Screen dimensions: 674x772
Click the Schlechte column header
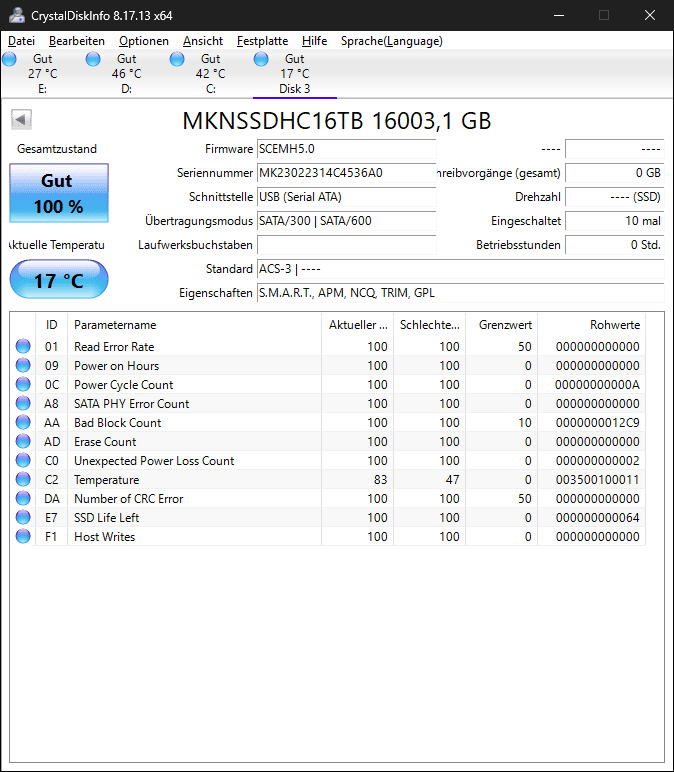tap(429, 325)
